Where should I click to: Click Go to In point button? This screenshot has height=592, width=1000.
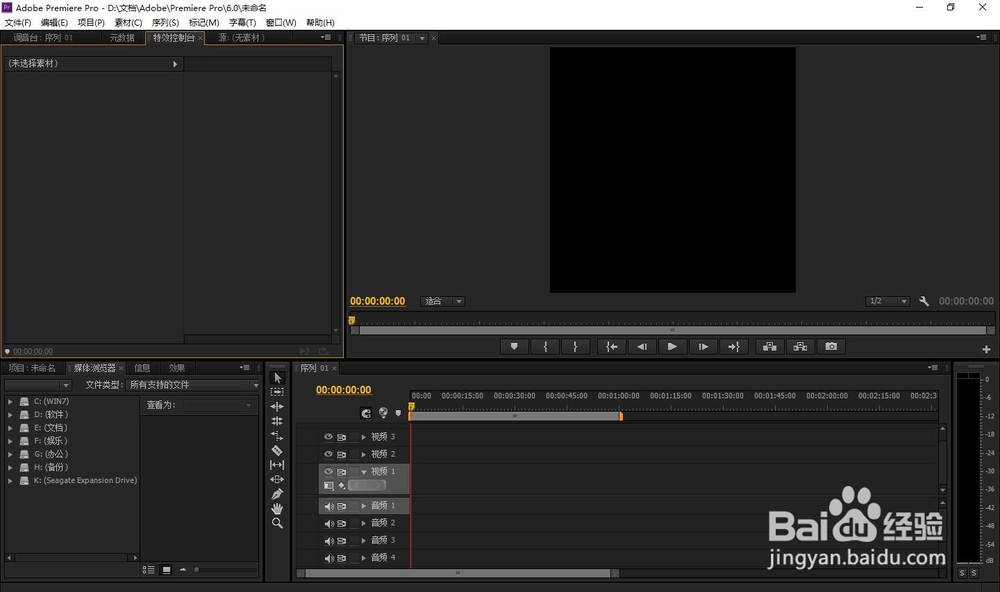click(x=612, y=346)
